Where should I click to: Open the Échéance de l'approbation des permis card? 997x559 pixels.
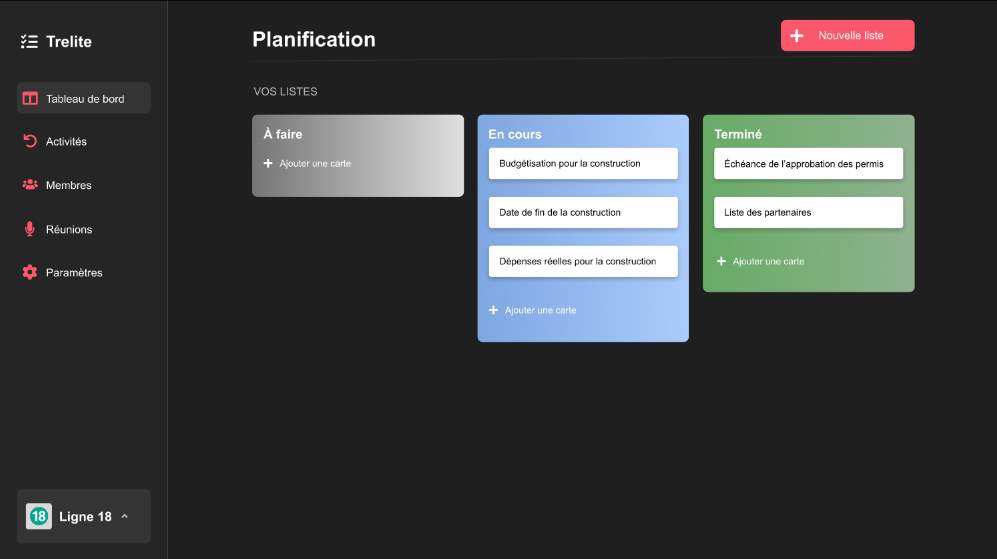pos(808,163)
